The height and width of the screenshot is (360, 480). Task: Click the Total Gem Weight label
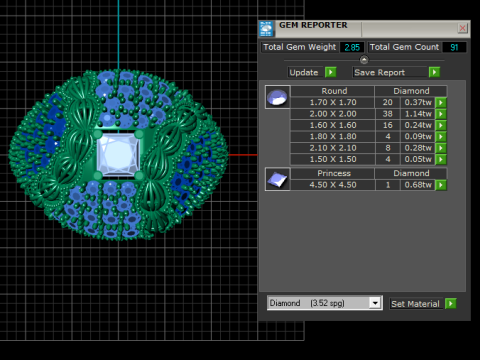pos(299,47)
